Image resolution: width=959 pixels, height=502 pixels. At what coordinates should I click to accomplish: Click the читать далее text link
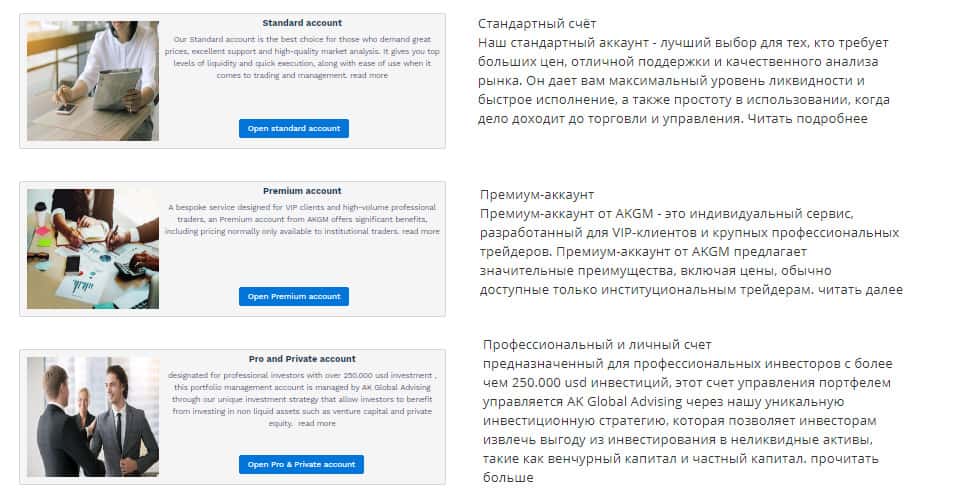860,290
